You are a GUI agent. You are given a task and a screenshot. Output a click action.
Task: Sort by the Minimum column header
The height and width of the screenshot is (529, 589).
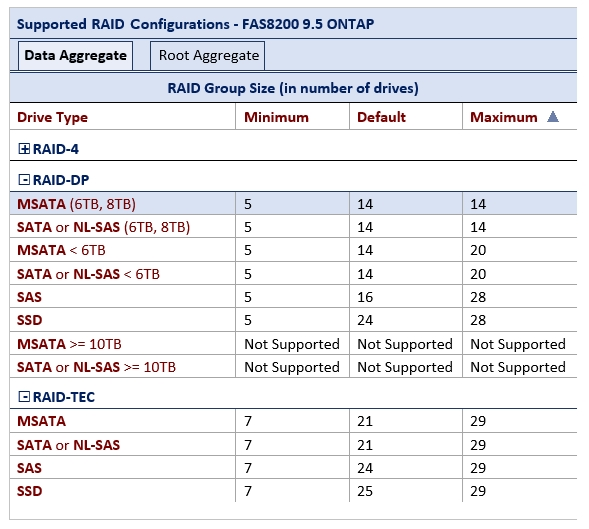click(x=276, y=117)
